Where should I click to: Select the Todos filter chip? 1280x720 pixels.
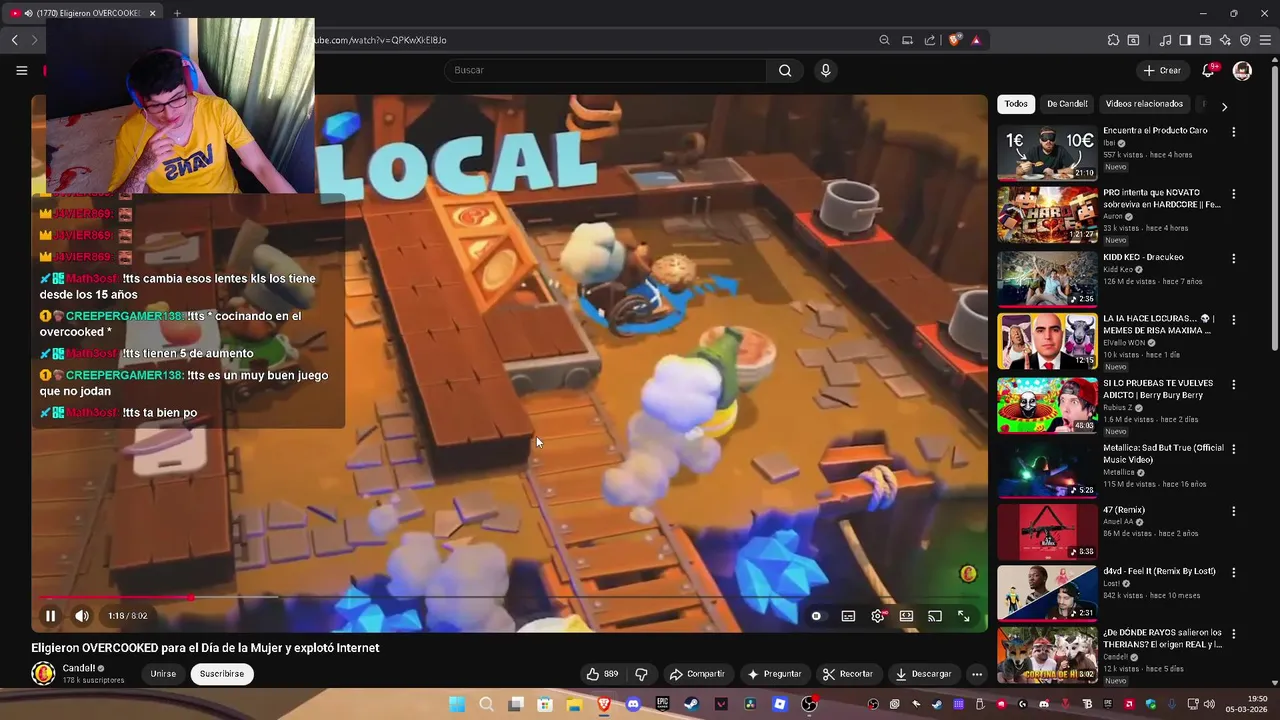click(x=1016, y=104)
